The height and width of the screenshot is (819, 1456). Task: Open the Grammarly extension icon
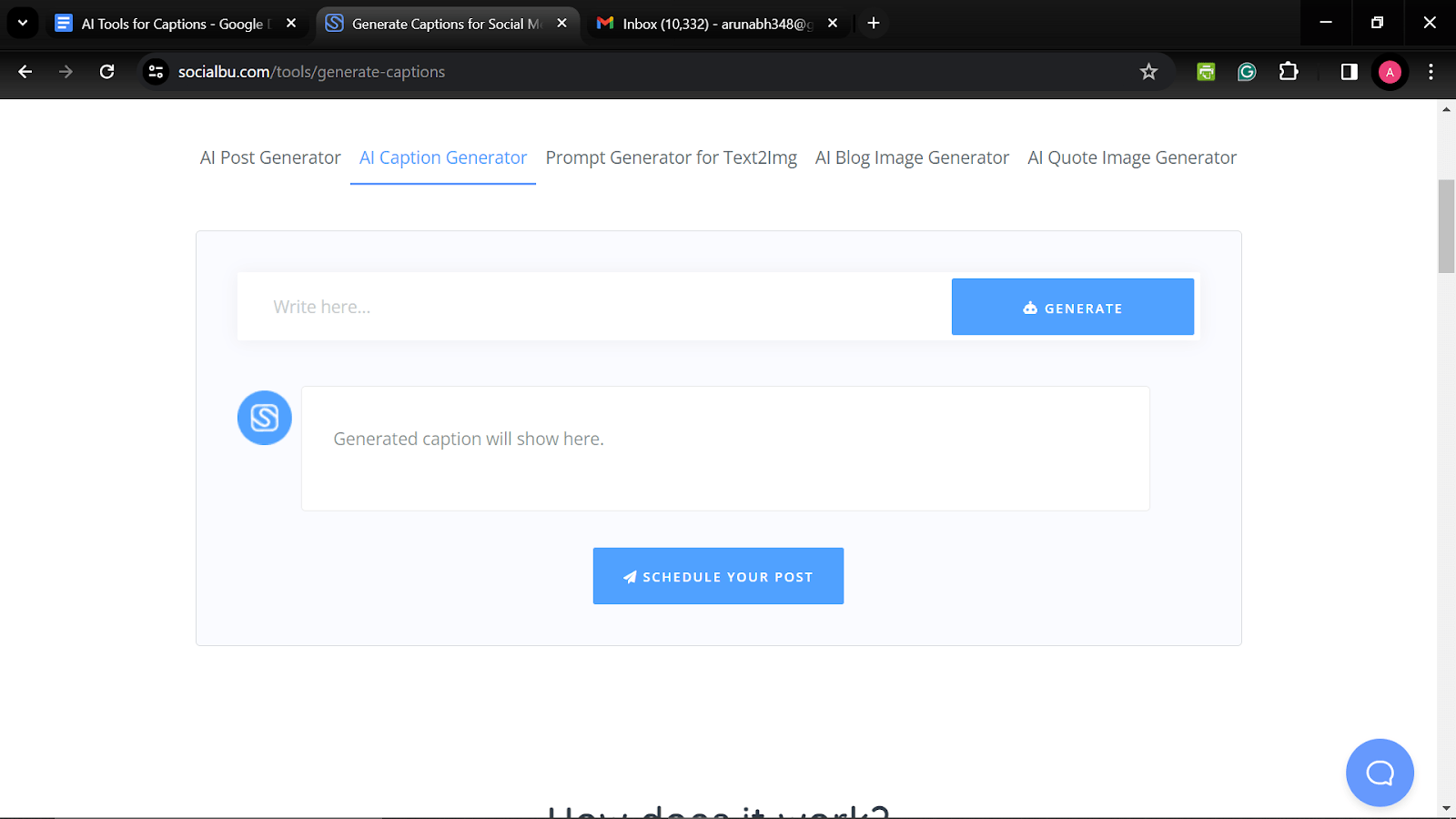[1246, 71]
